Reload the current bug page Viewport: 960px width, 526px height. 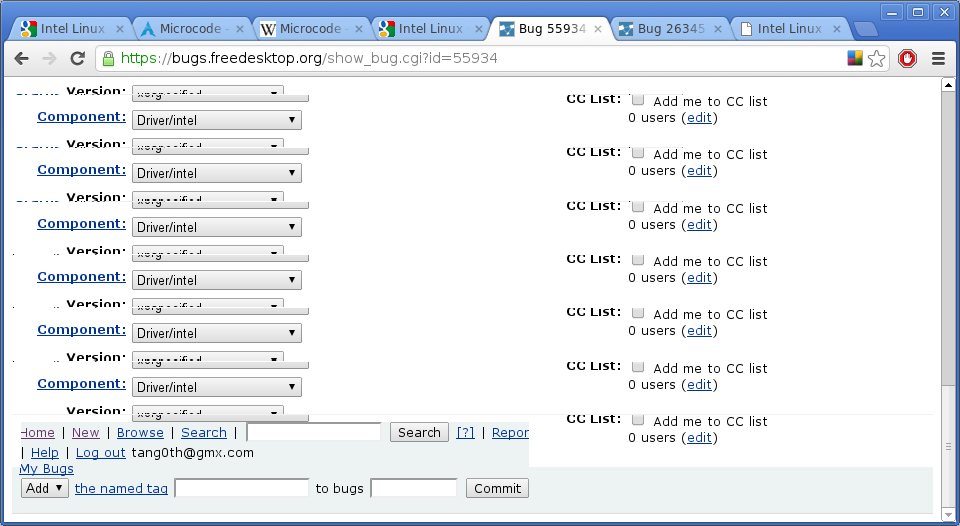click(x=77, y=59)
